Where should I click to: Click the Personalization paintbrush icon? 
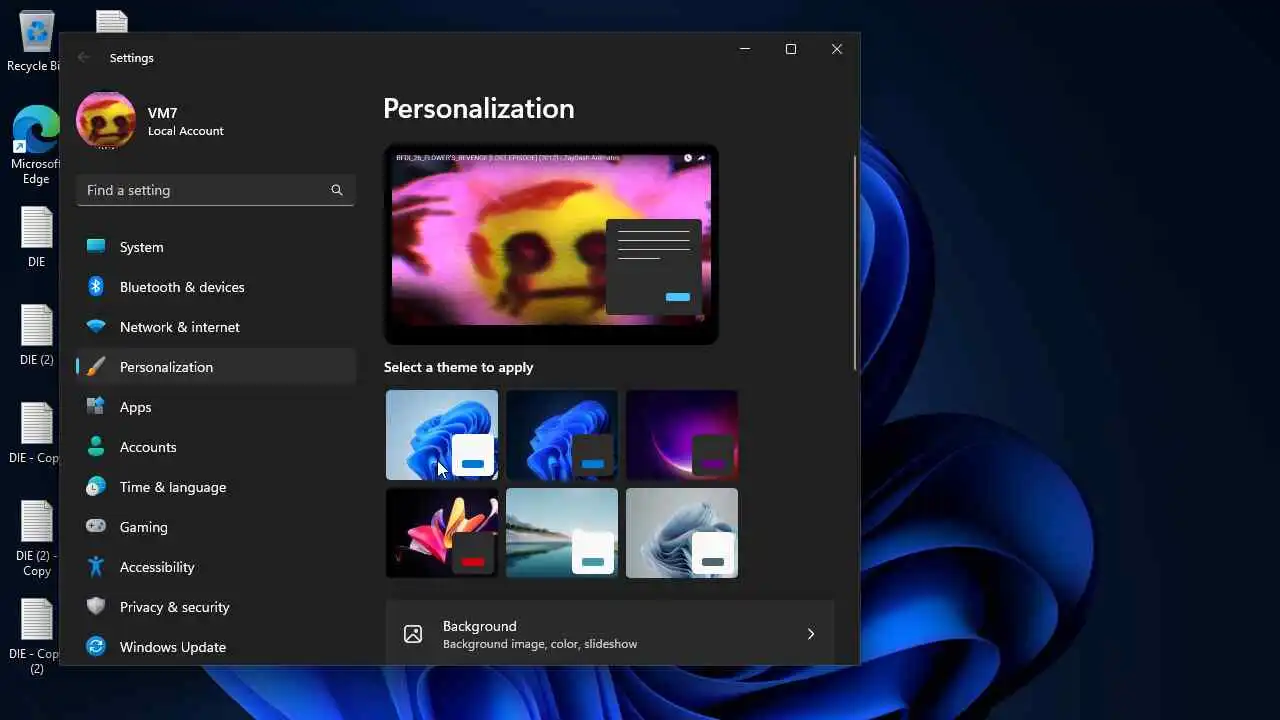coord(96,367)
